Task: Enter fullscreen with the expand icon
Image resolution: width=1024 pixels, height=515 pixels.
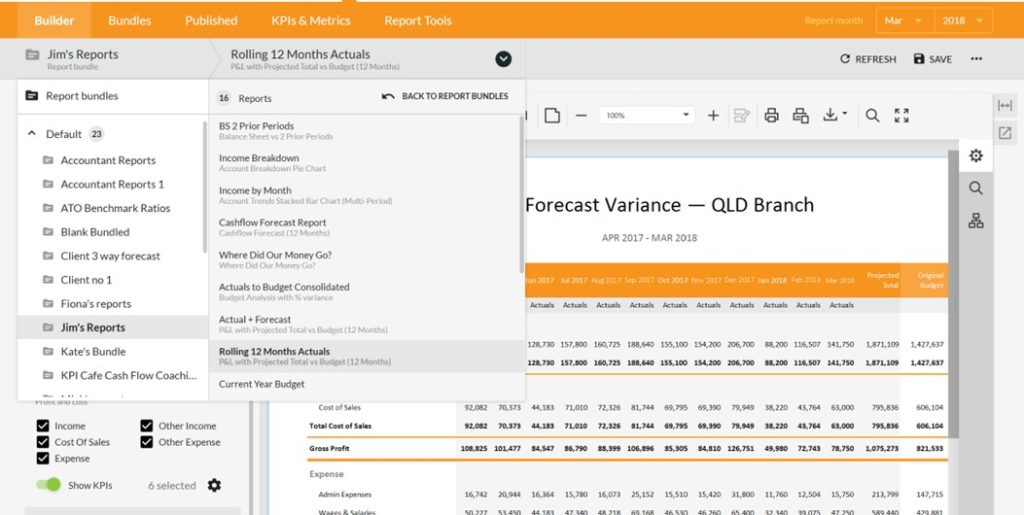Action: pos(902,116)
